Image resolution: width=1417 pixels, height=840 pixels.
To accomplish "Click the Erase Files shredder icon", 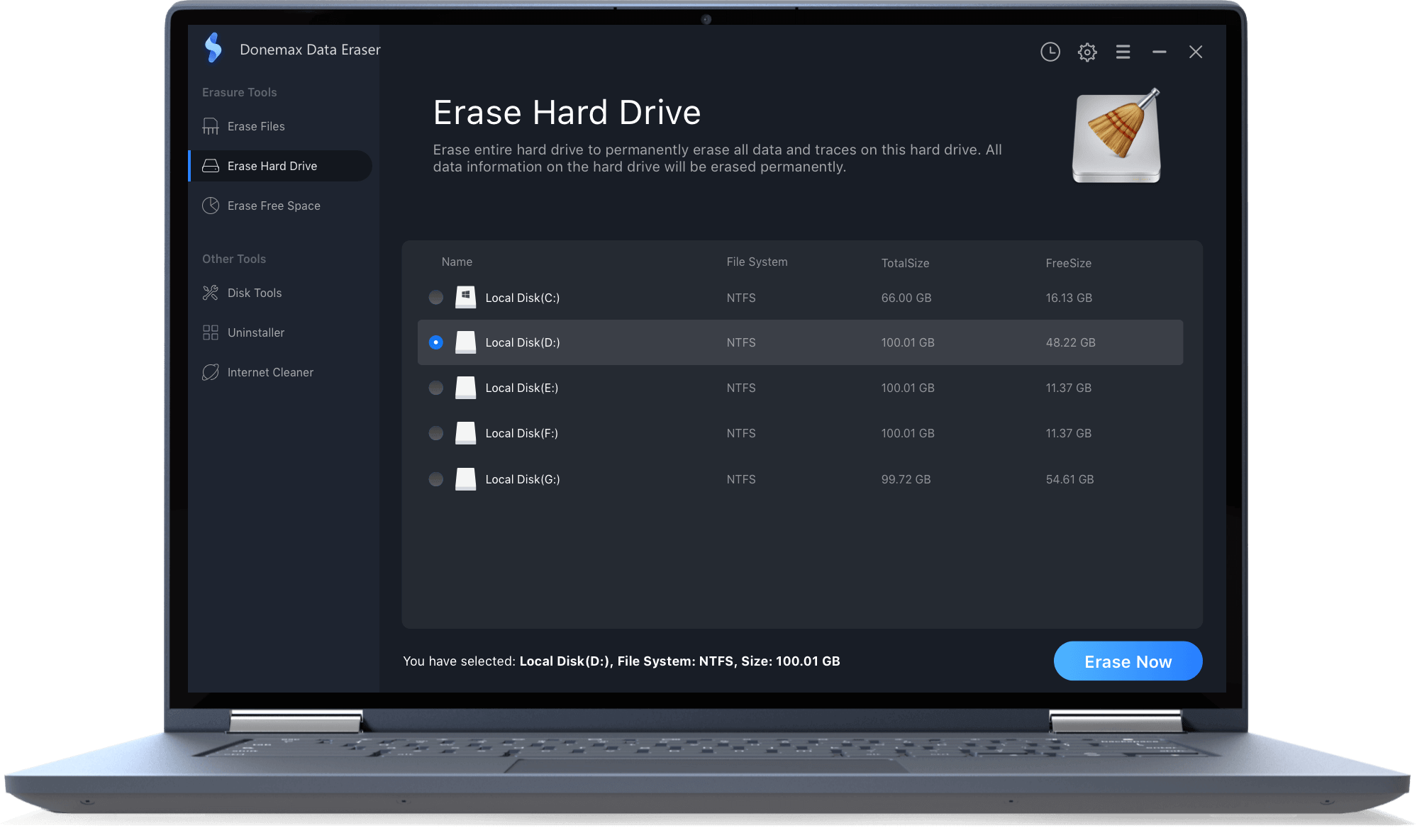I will 211,126.
